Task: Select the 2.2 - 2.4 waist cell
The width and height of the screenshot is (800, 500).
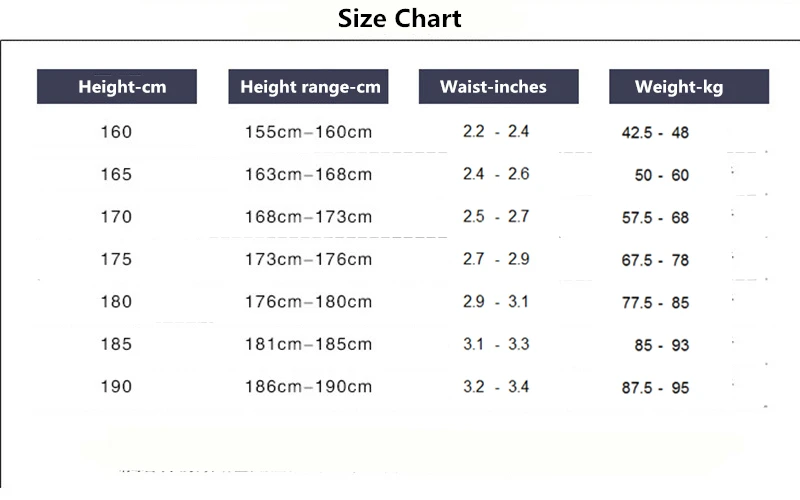Action: (x=496, y=131)
